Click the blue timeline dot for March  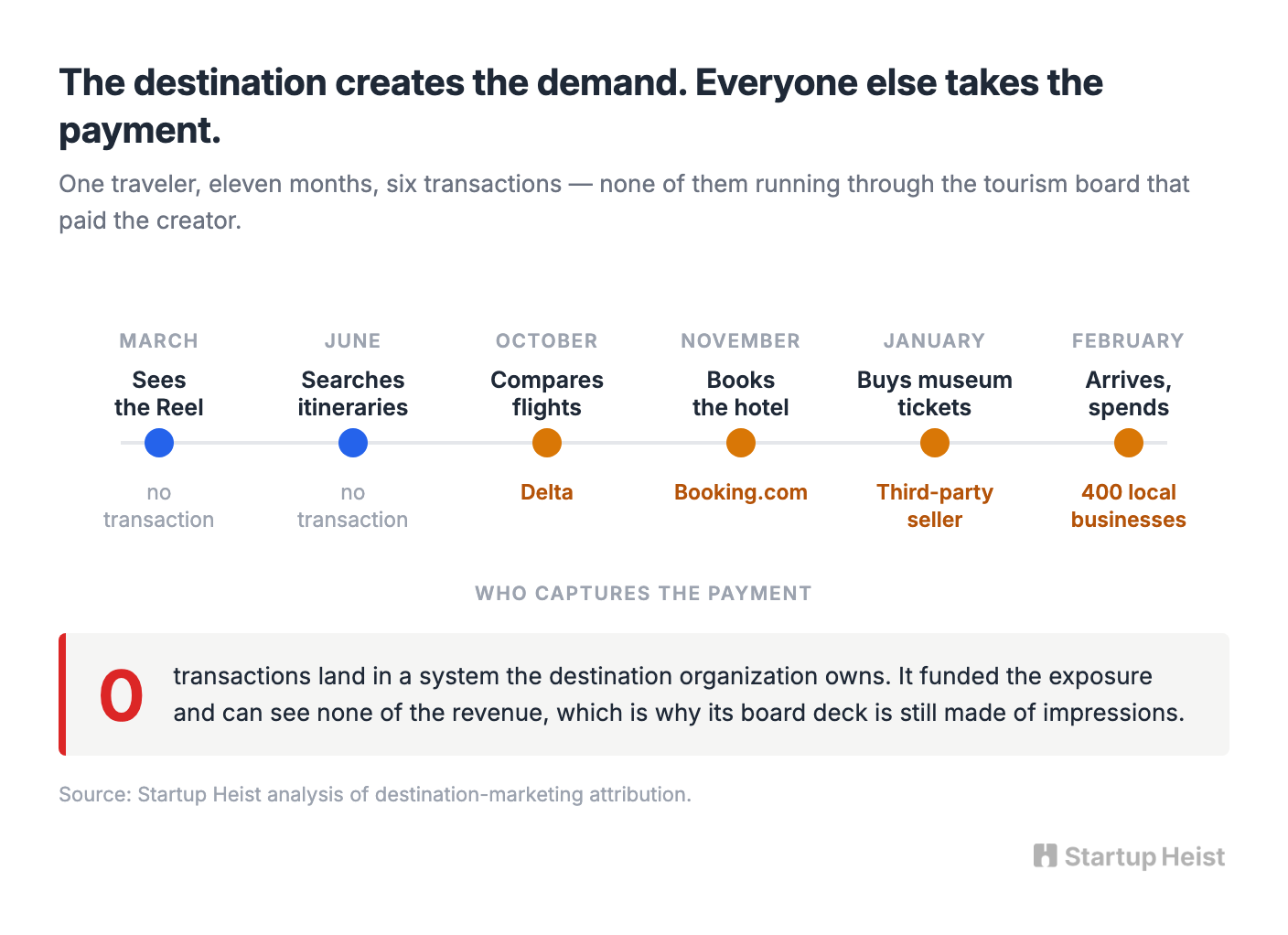point(159,443)
